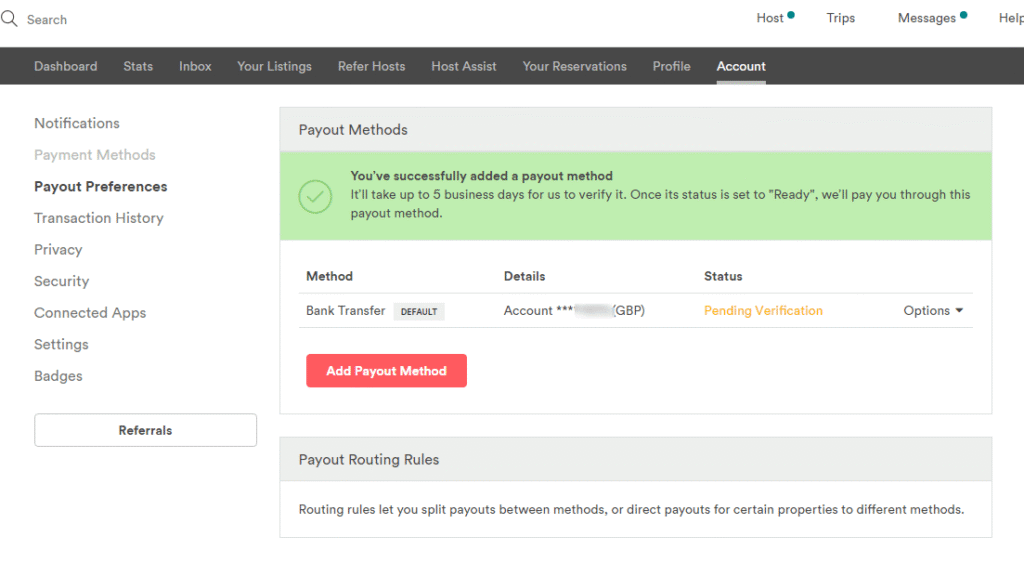
Task: Click the Host link in header
Action: pyautogui.click(x=770, y=18)
